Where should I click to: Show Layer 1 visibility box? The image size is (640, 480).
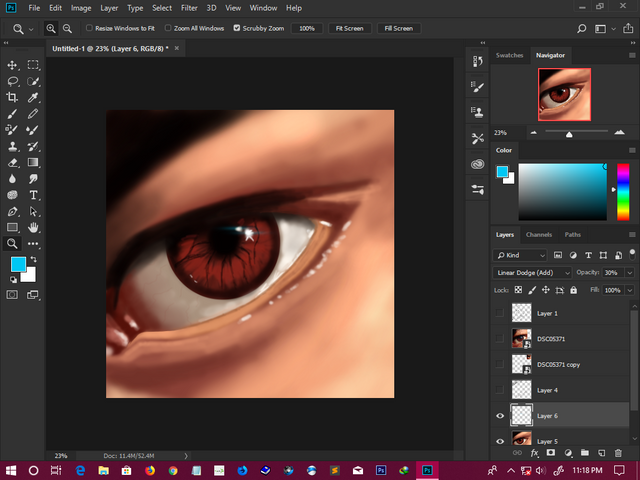[x=500, y=313]
